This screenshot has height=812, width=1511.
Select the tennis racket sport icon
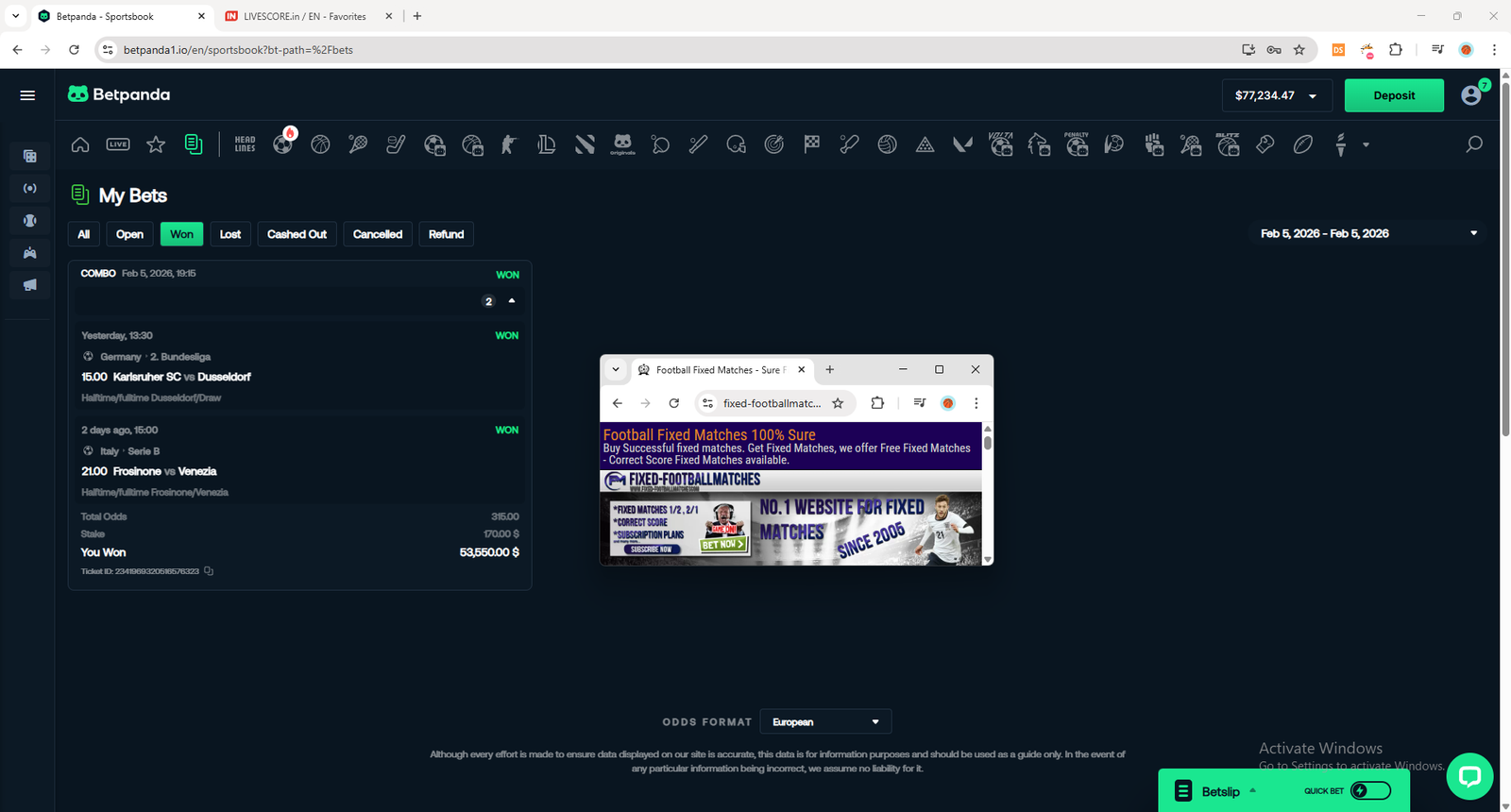pos(358,144)
